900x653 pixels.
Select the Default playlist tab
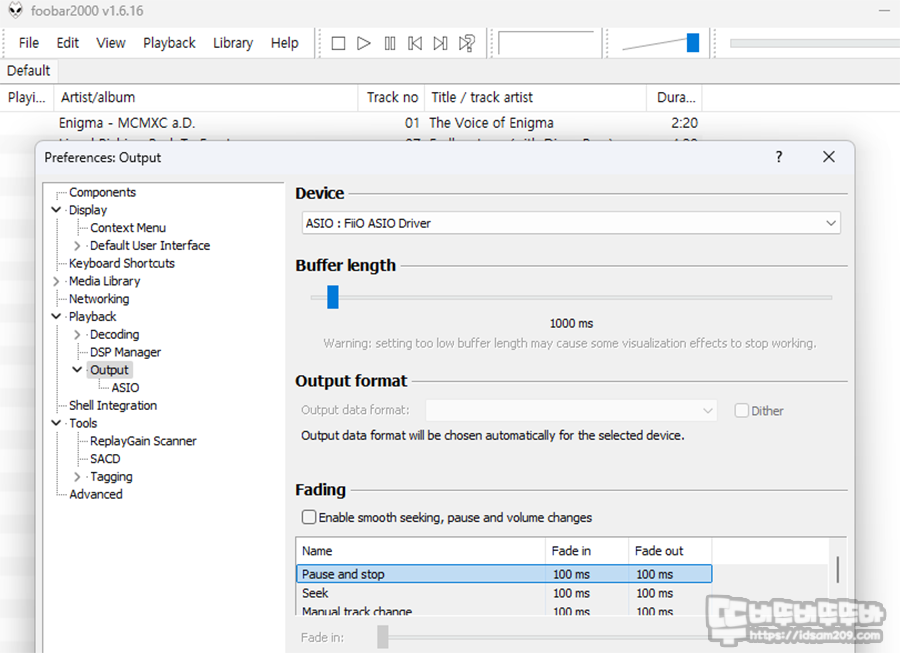tap(29, 71)
